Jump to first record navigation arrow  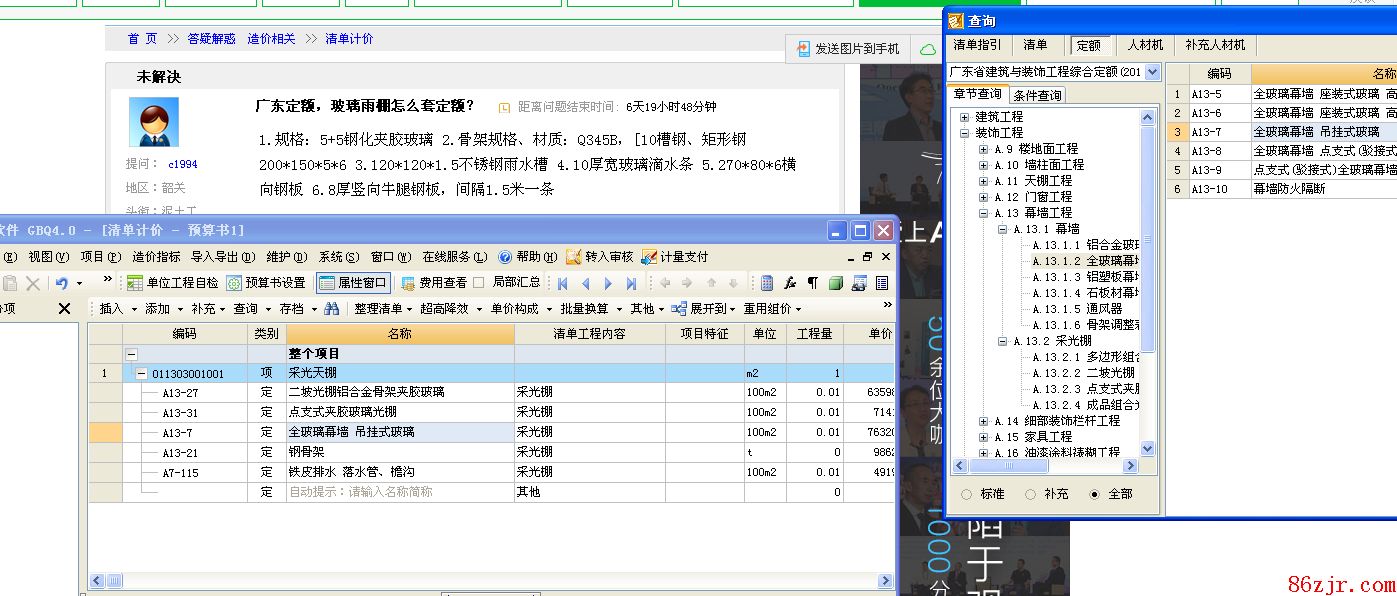coord(563,283)
